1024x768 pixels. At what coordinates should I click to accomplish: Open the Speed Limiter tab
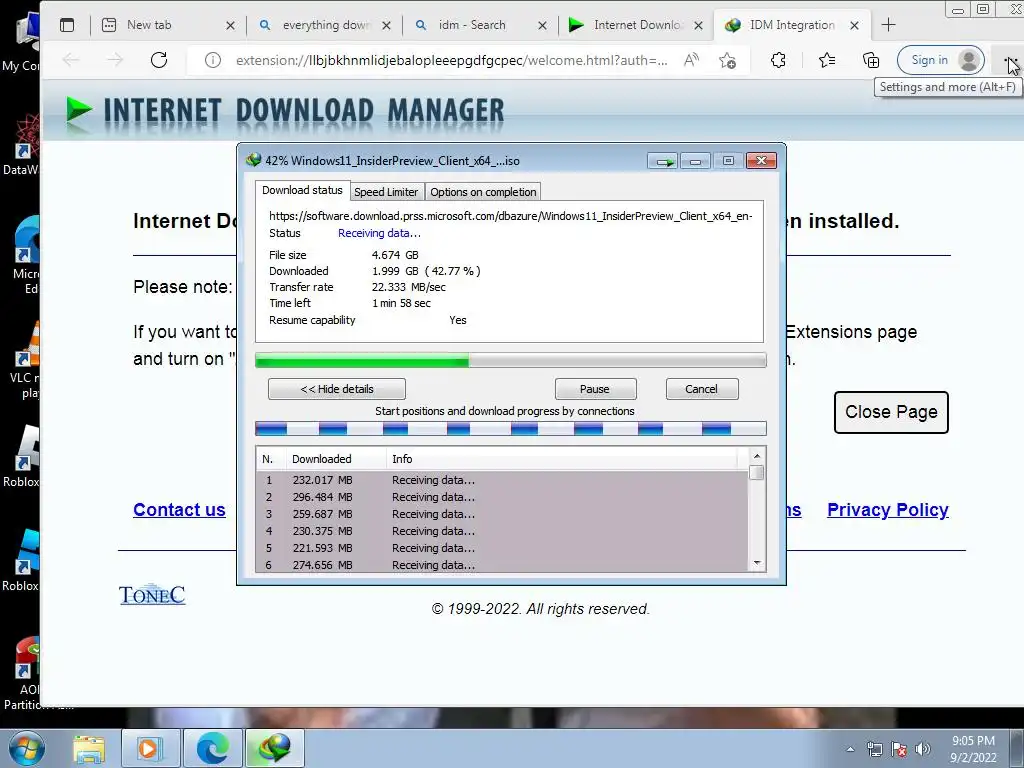tap(386, 192)
